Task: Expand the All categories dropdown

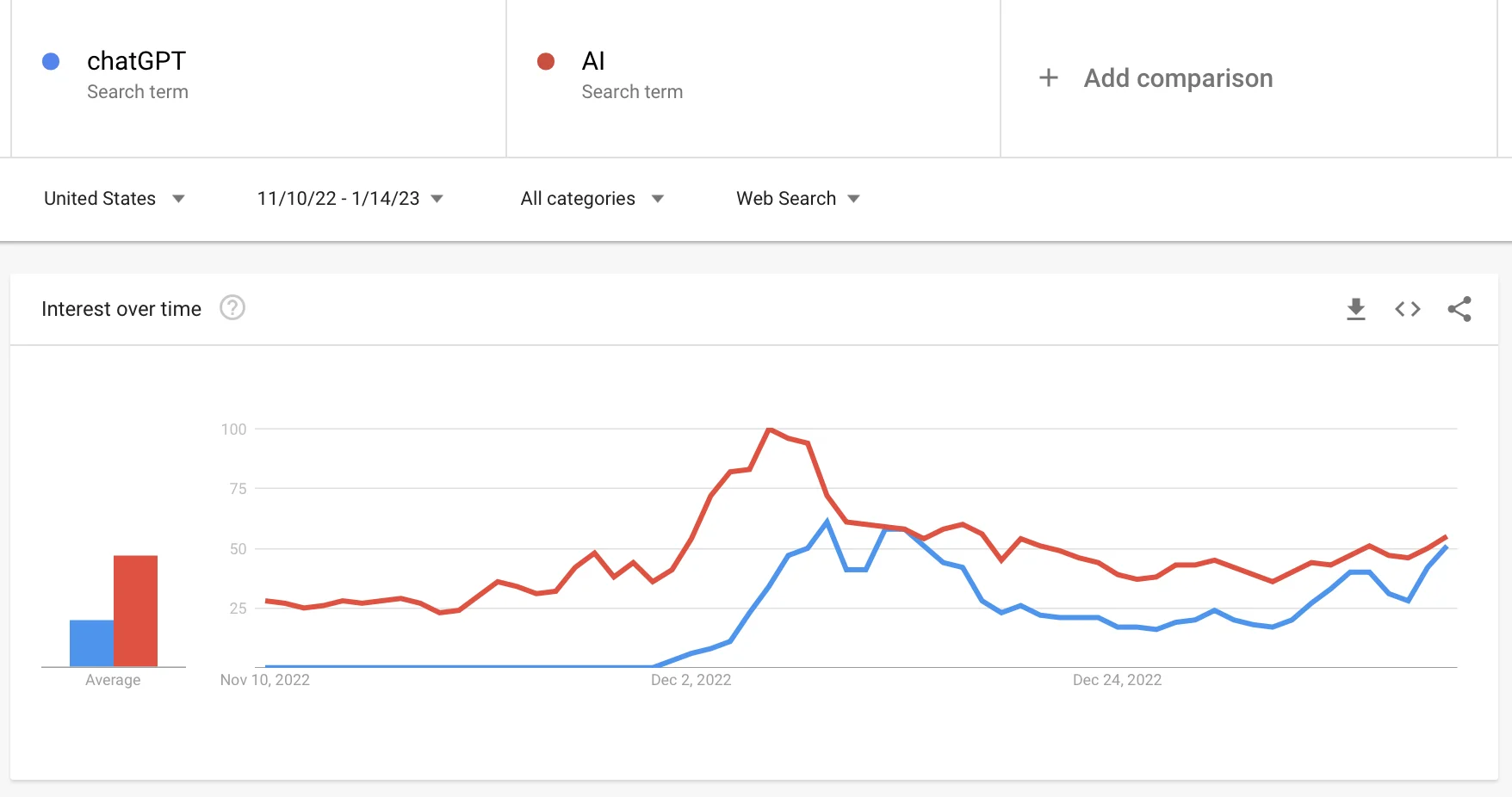Action: pyautogui.click(x=592, y=199)
